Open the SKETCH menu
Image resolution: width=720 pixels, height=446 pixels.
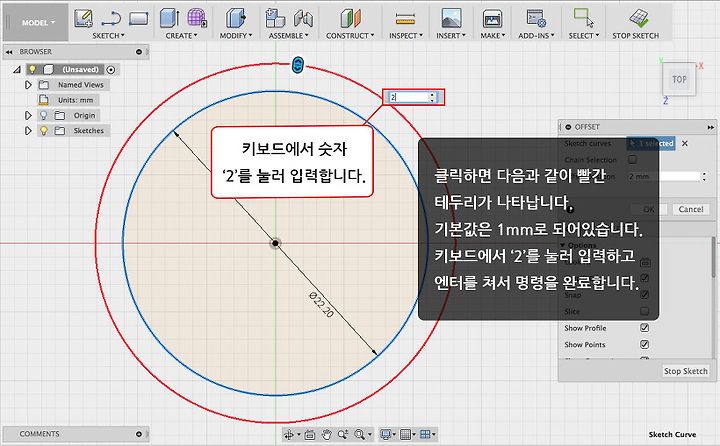click(x=108, y=35)
